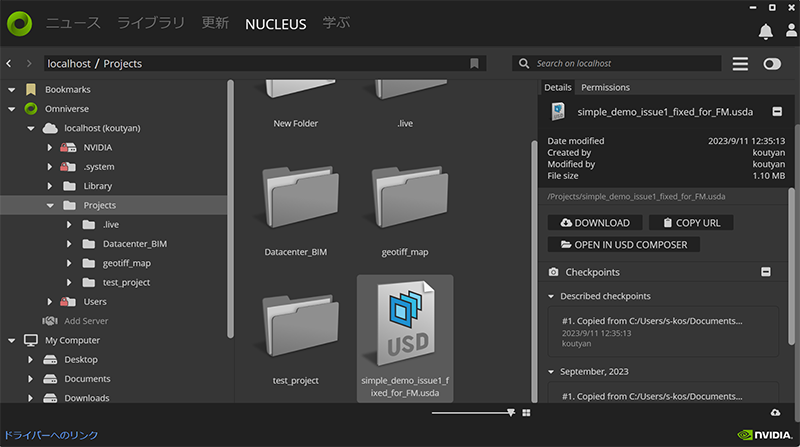Open the hamburger options menu
This screenshot has width=800, height=447.
(x=740, y=64)
